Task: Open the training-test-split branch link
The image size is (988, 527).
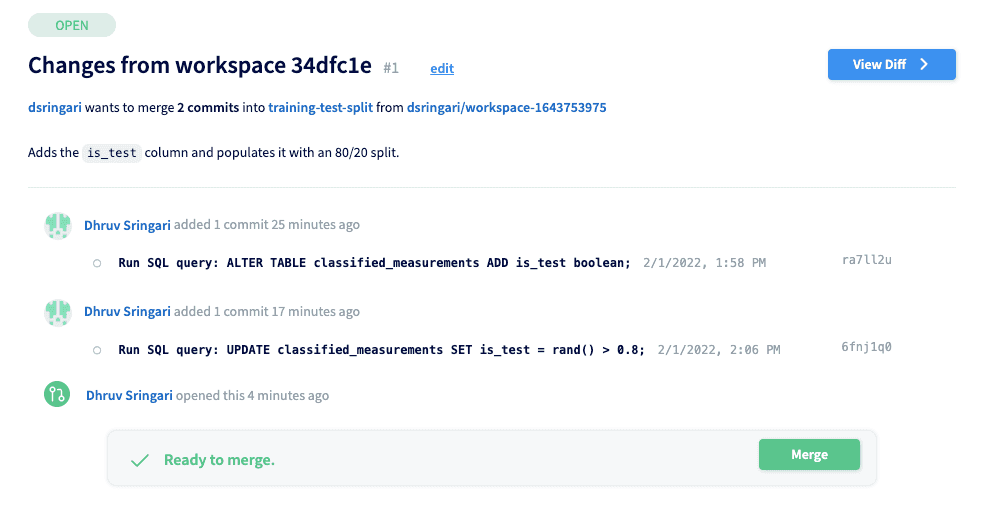Action: point(320,107)
